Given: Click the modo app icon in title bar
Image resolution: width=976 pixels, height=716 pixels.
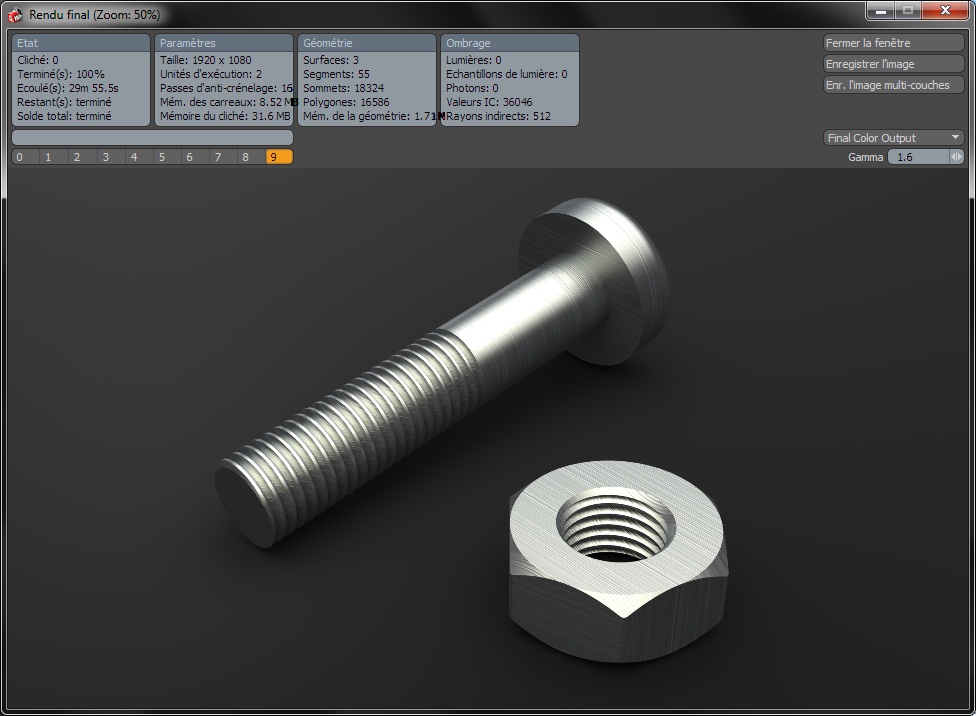Looking at the screenshot, I should click(15, 14).
